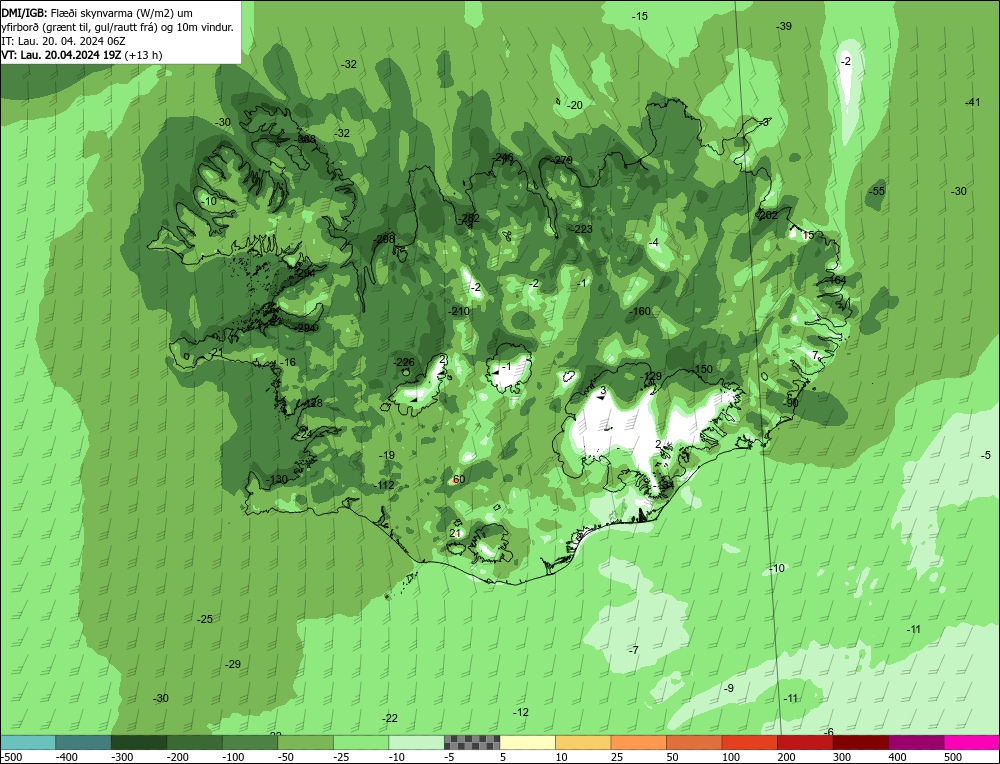Click the '-21' value on the map
Viewport: 1000px width, 764px height.
tap(216, 353)
